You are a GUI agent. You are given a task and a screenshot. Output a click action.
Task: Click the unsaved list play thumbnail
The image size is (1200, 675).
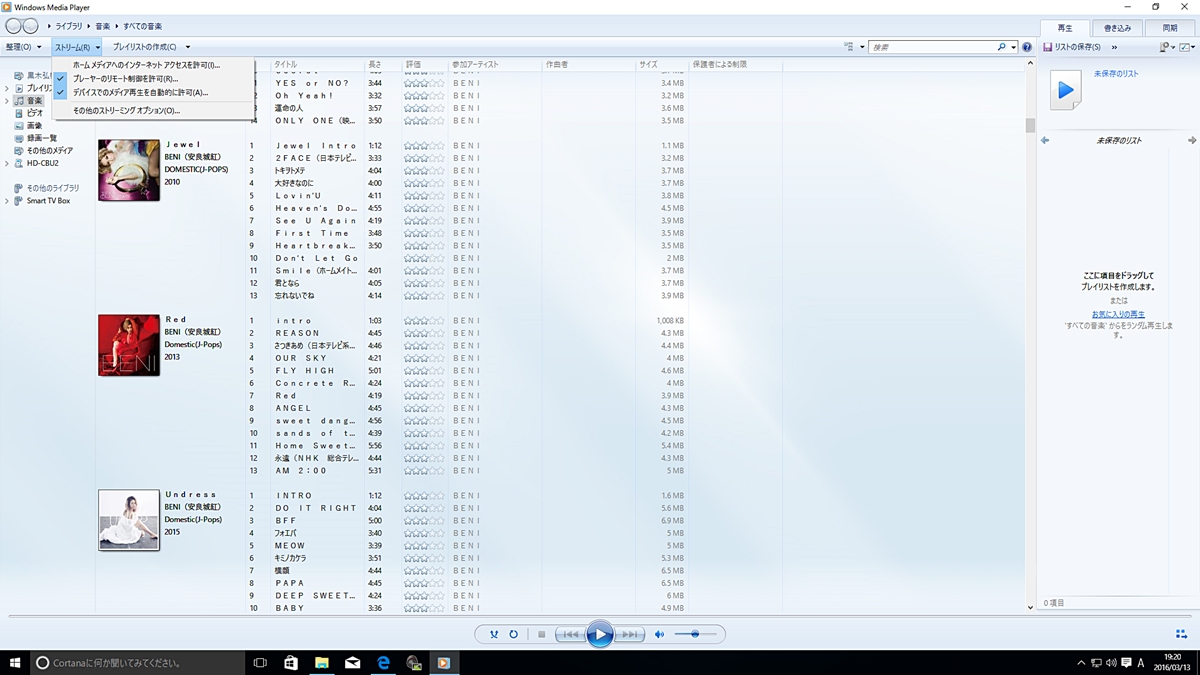[x=1065, y=90]
